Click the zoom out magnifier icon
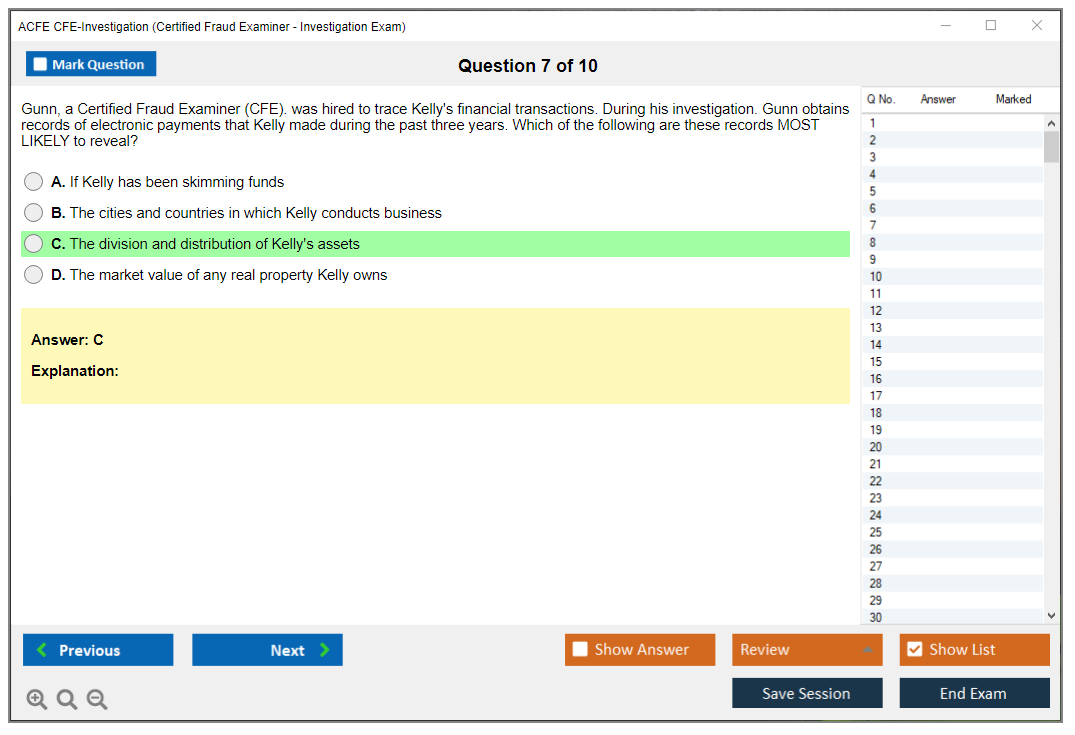The height and width of the screenshot is (735, 1075). click(x=97, y=700)
